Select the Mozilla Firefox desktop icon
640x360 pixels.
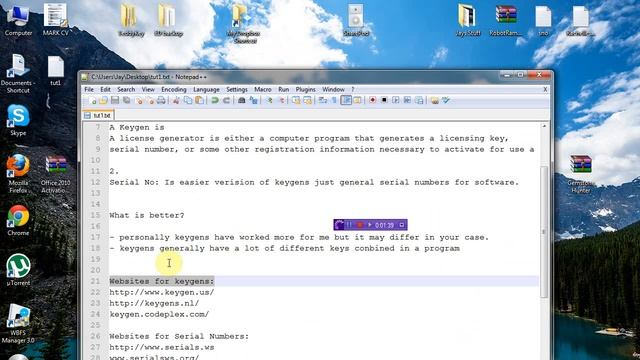pos(18,173)
